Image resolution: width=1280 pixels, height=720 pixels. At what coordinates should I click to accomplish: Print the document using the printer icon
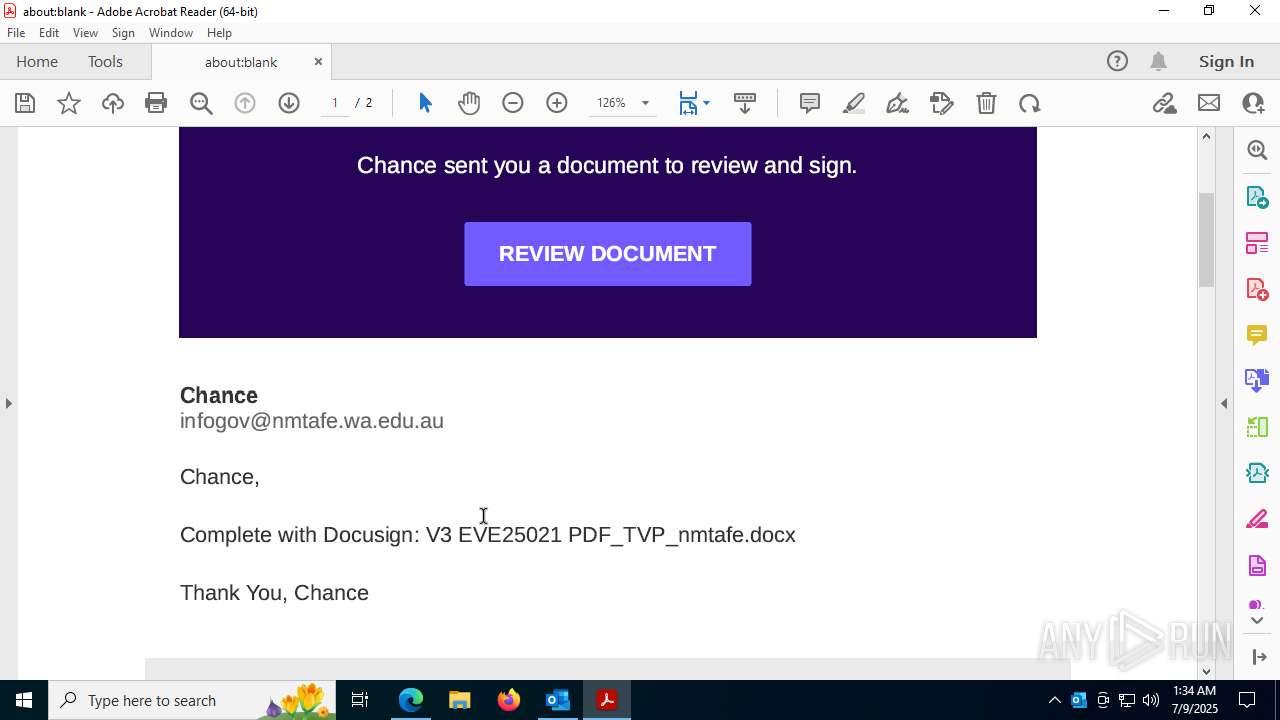tap(156, 103)
